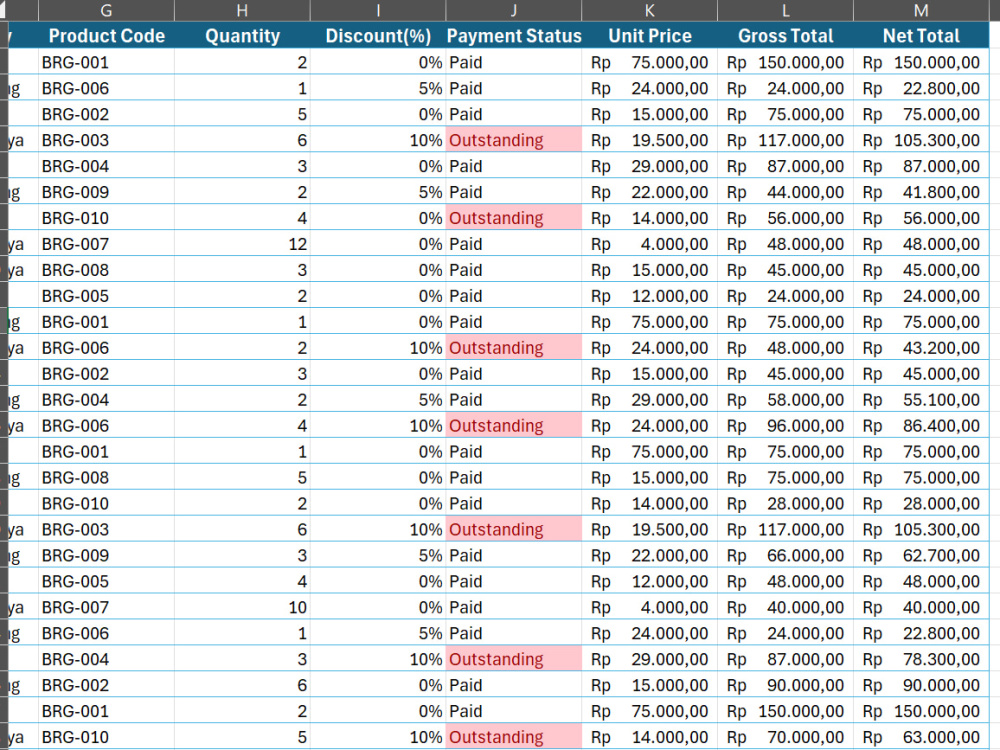Click the Discount(%) header cell
The image size is (1000, 750).
pos(378,36)
